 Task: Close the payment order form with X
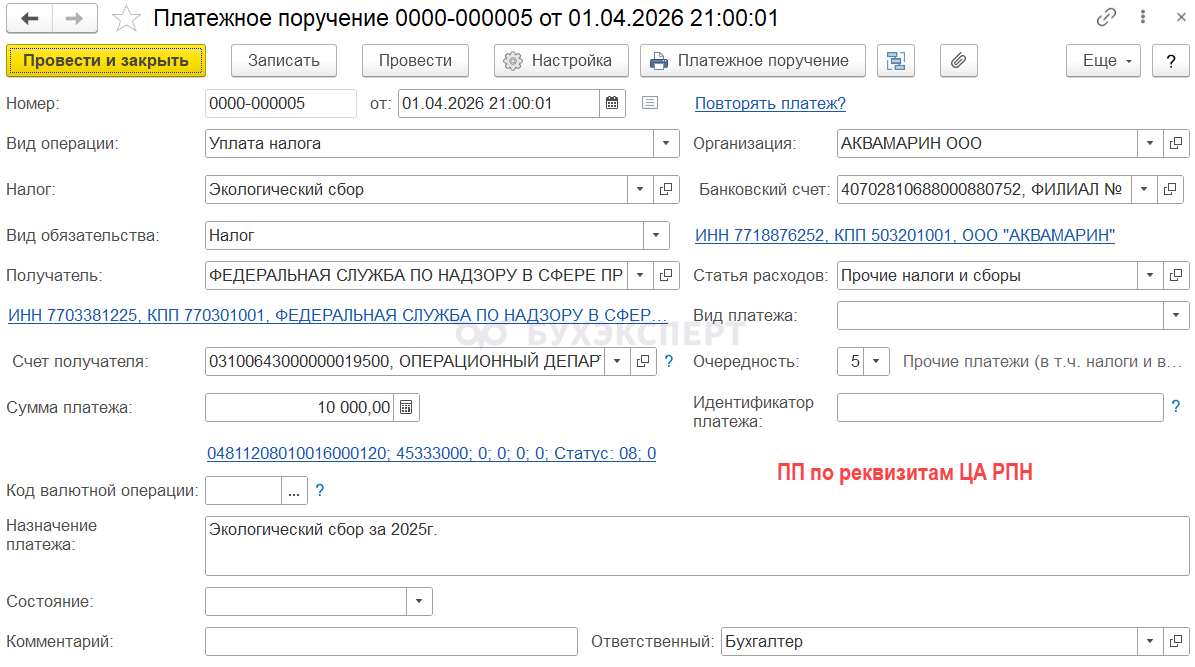1181,17
